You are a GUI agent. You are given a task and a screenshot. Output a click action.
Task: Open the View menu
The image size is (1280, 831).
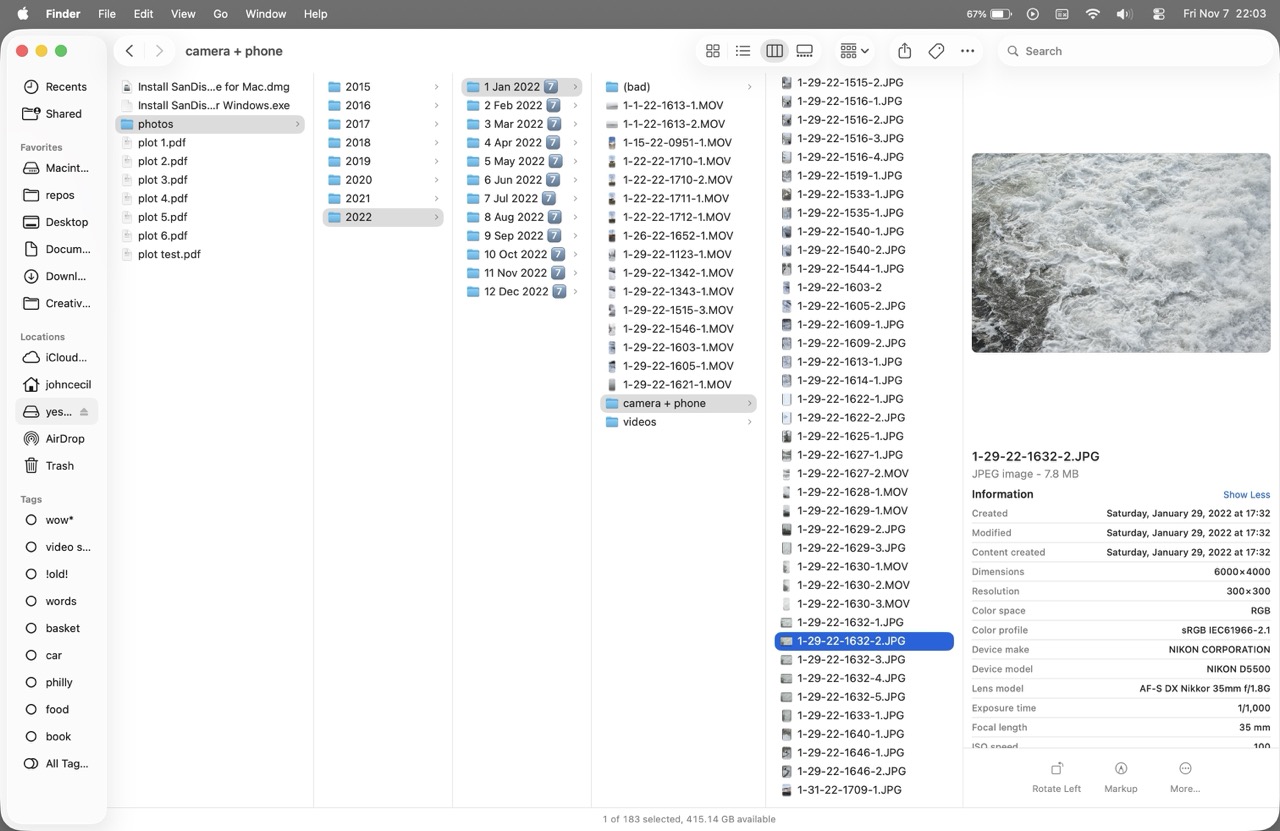click(x=183, y=14)
